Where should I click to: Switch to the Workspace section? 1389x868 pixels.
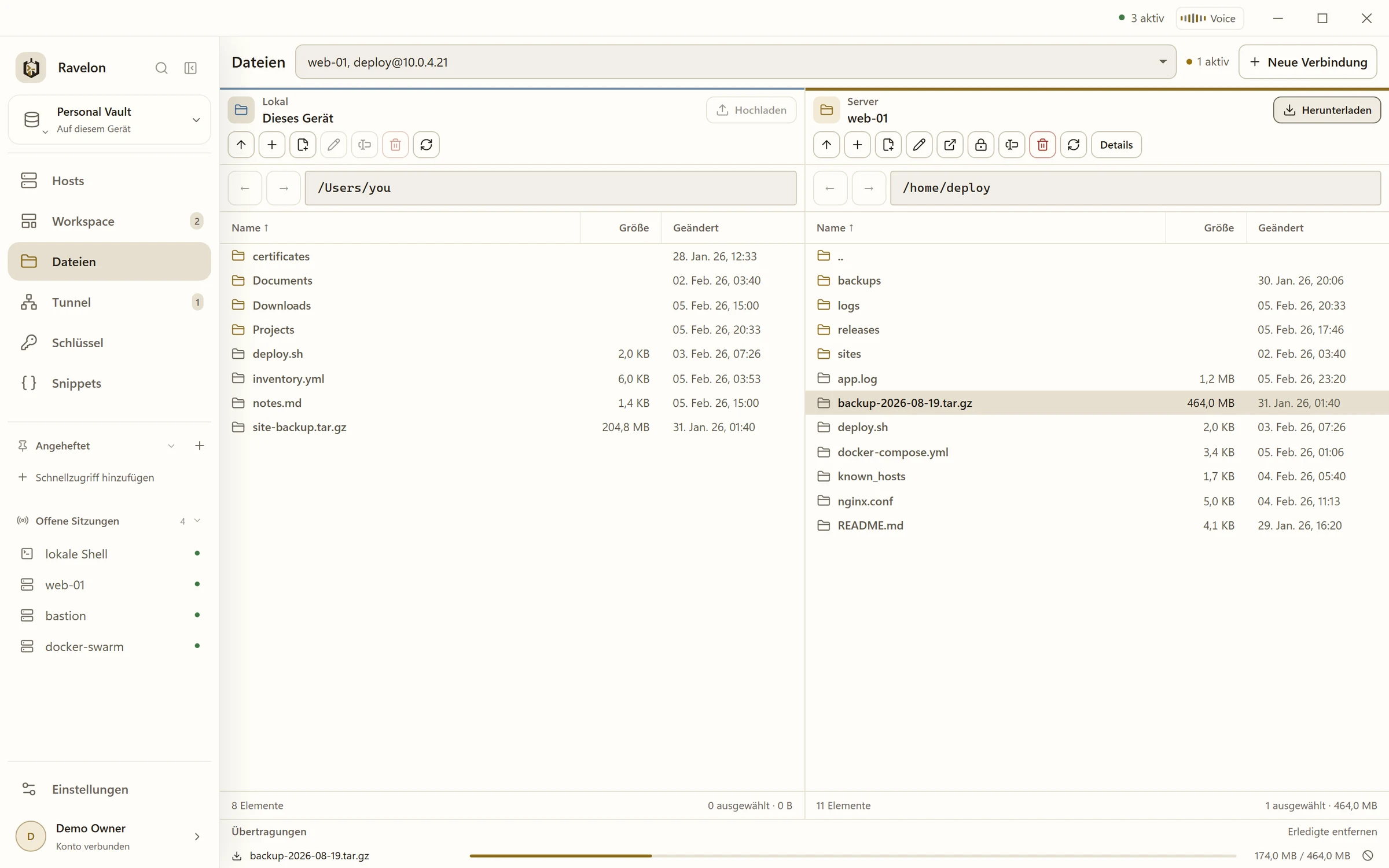point(109,221)
